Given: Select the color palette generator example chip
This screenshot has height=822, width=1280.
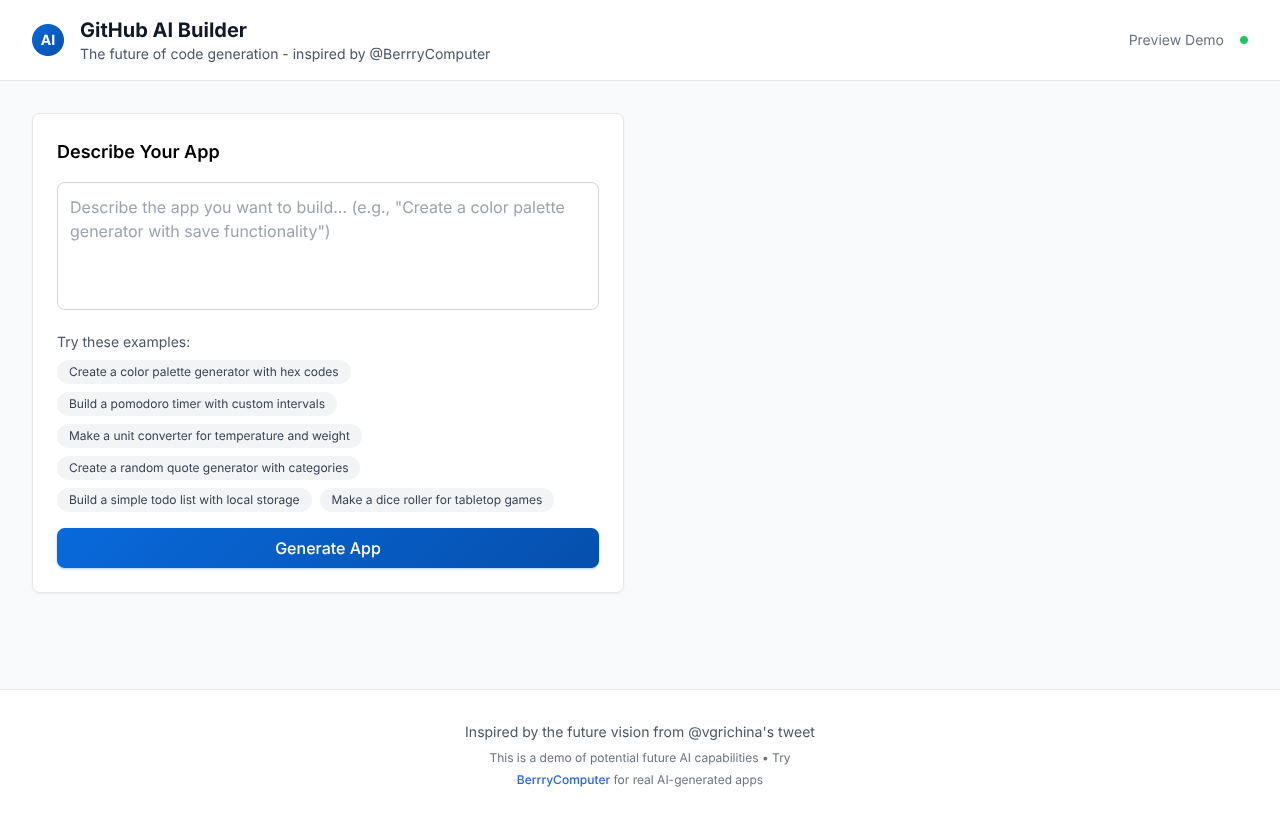Looking at the screenshot, I should [x=203, y=371].
